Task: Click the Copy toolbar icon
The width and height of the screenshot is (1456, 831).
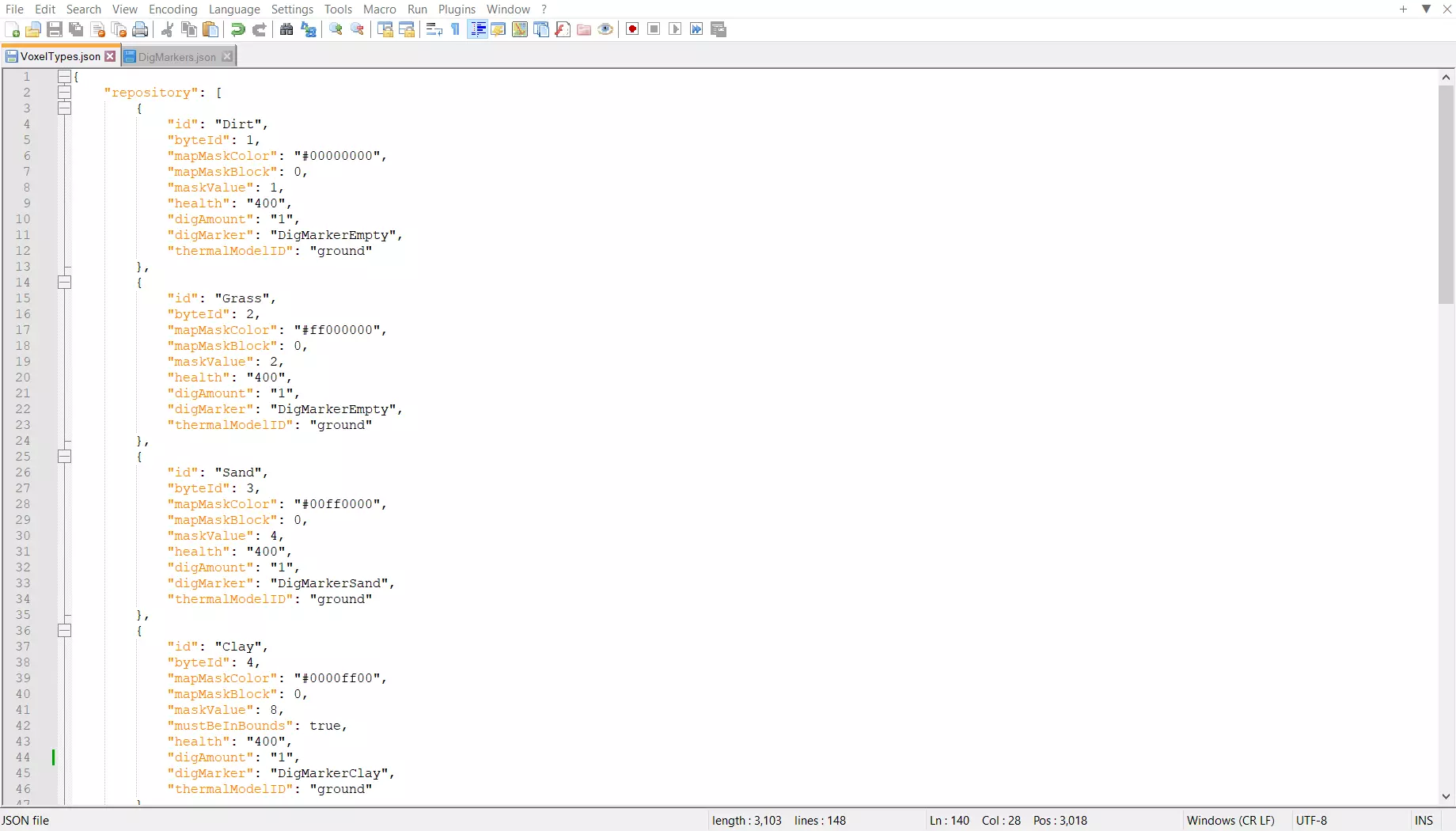Action: [189, 29]
